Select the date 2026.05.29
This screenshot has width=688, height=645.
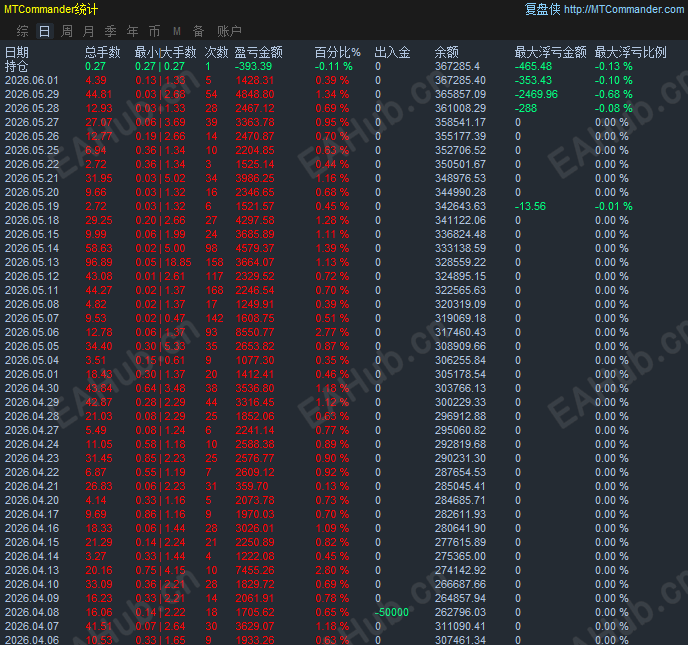tap(32, 95)
